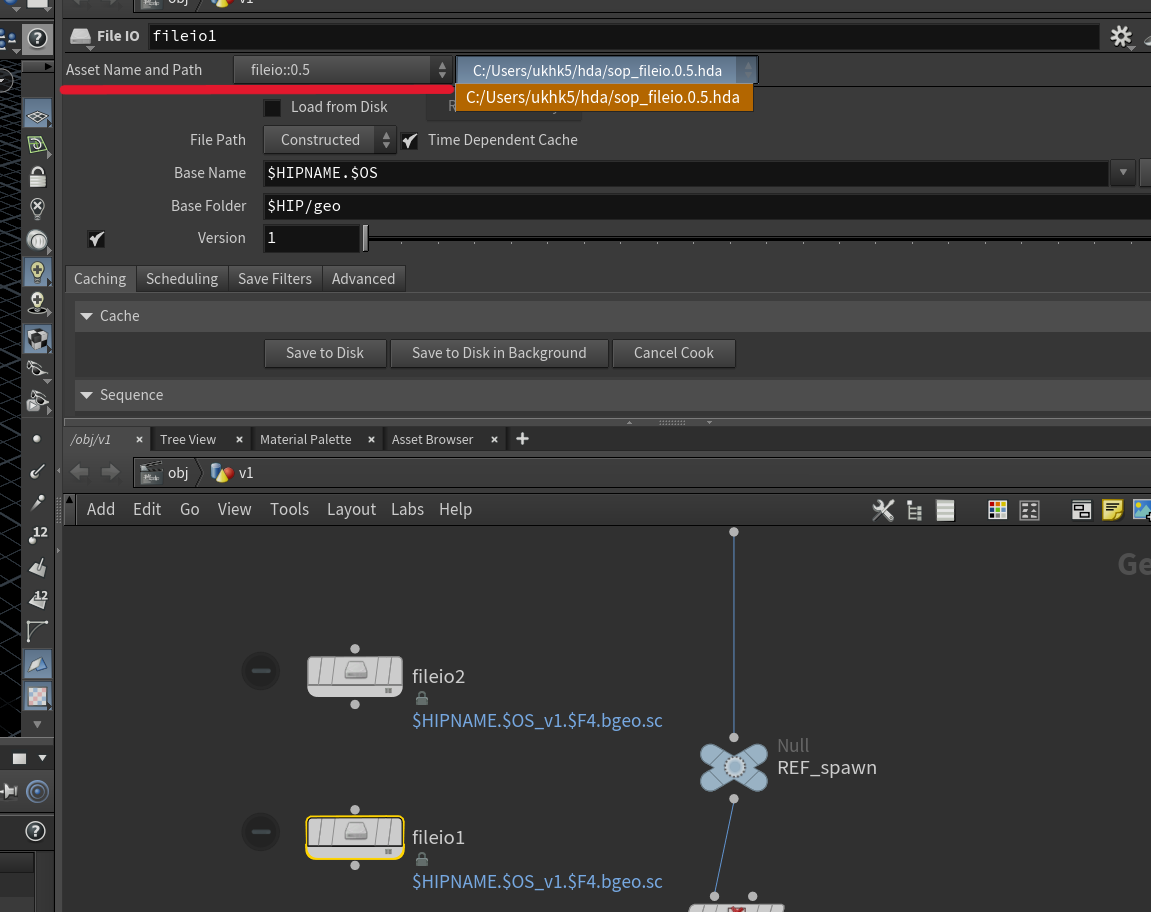The height and width of the screenshot is (912, 1151).
Task: Open the help icon at bottom left
Action: point(35,830)
